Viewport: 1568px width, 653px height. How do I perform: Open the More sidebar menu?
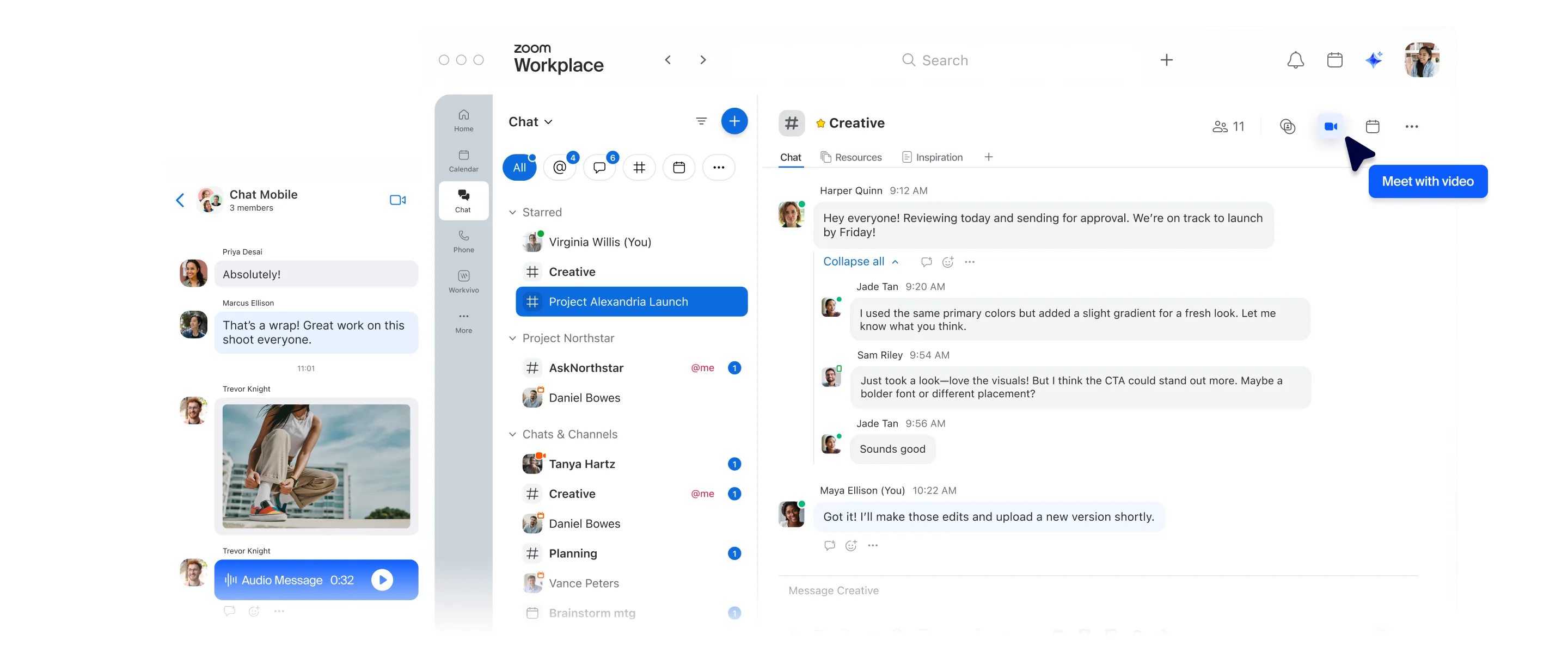click(x=463, y=322)
